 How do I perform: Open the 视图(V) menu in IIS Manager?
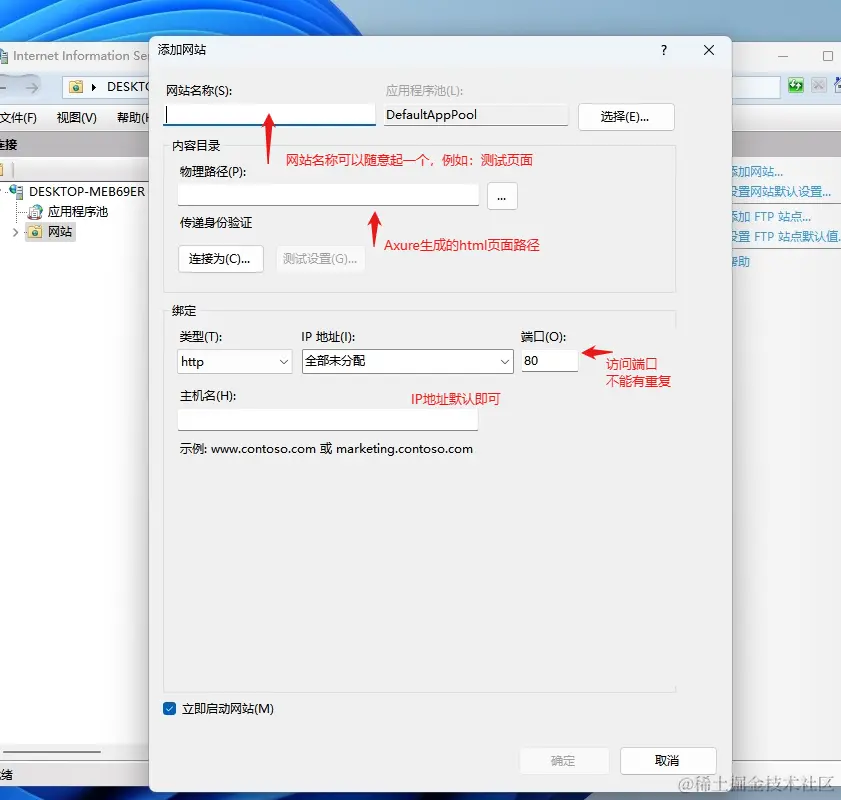[77, 117]
